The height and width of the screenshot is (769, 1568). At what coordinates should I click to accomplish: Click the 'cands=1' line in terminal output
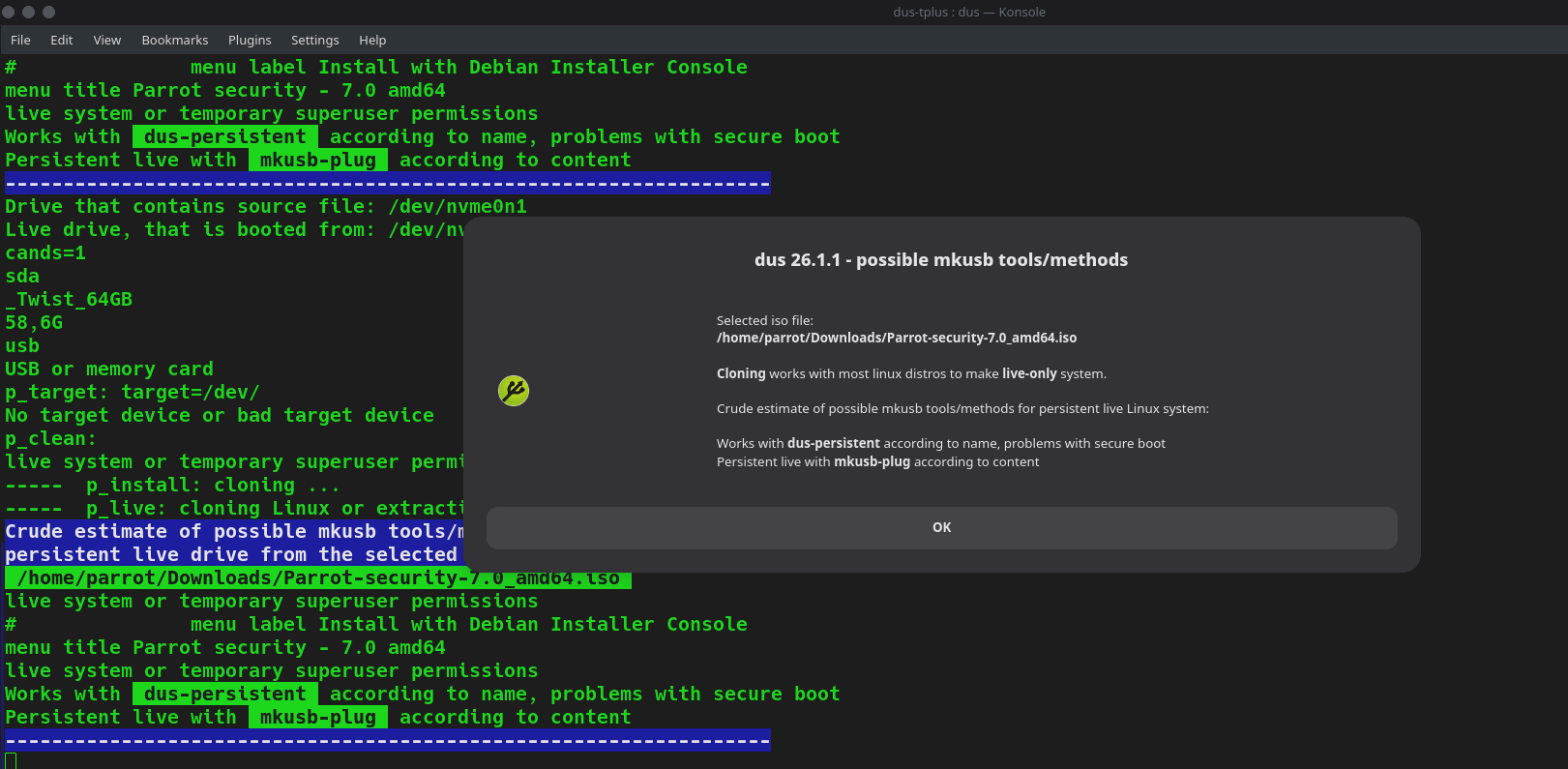pyautogui.click(x=45, y=253)
